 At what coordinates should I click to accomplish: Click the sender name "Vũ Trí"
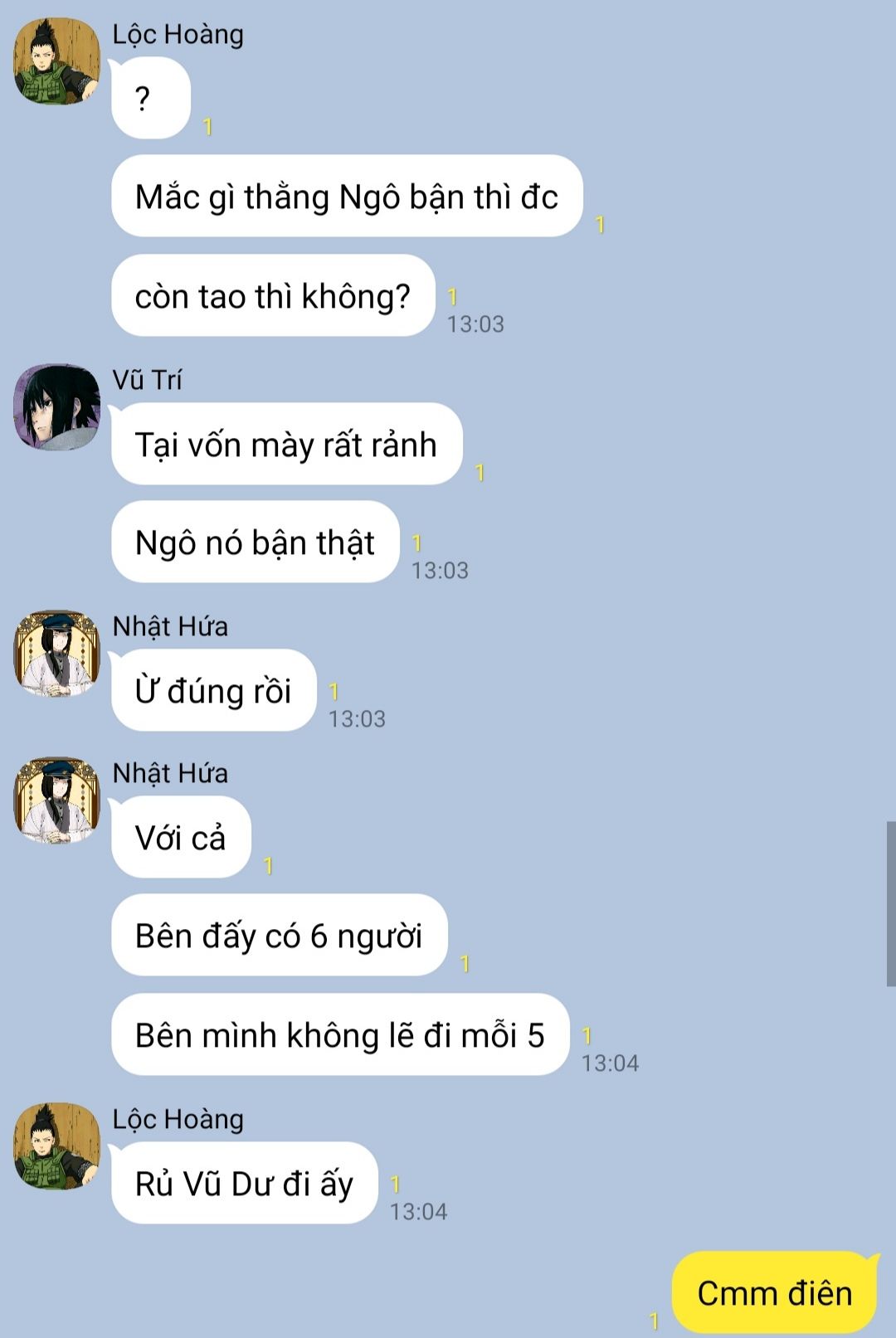click(x=147, y=380)
